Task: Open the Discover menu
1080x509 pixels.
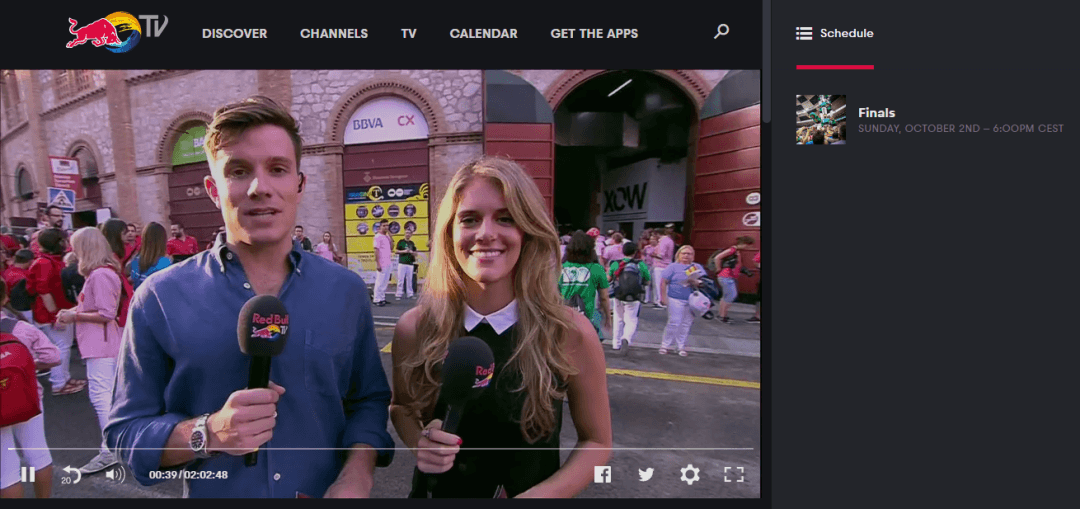Action: (x=234, y=34)
